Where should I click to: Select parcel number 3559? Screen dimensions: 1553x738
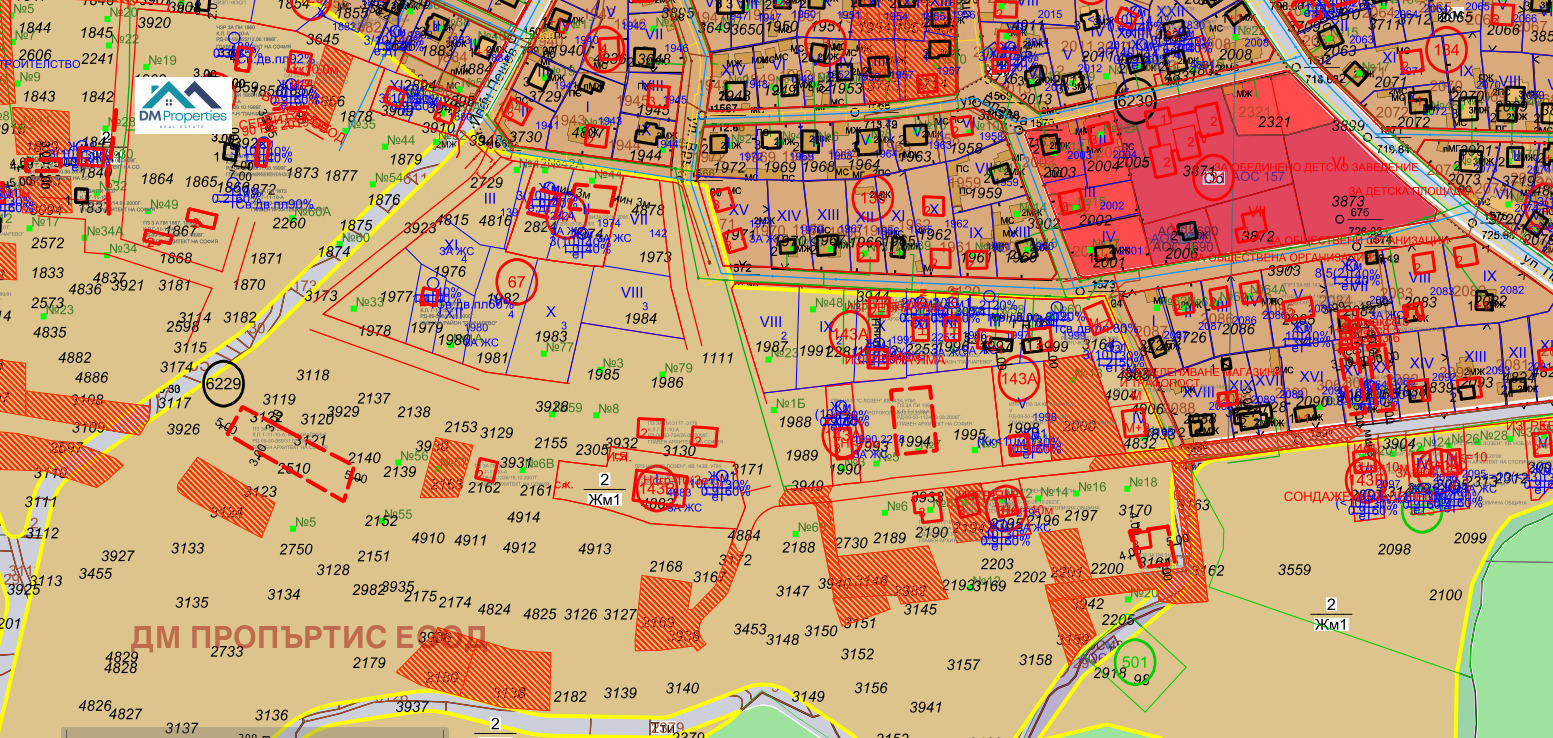pyautogui.click(x=1294, y=570)
